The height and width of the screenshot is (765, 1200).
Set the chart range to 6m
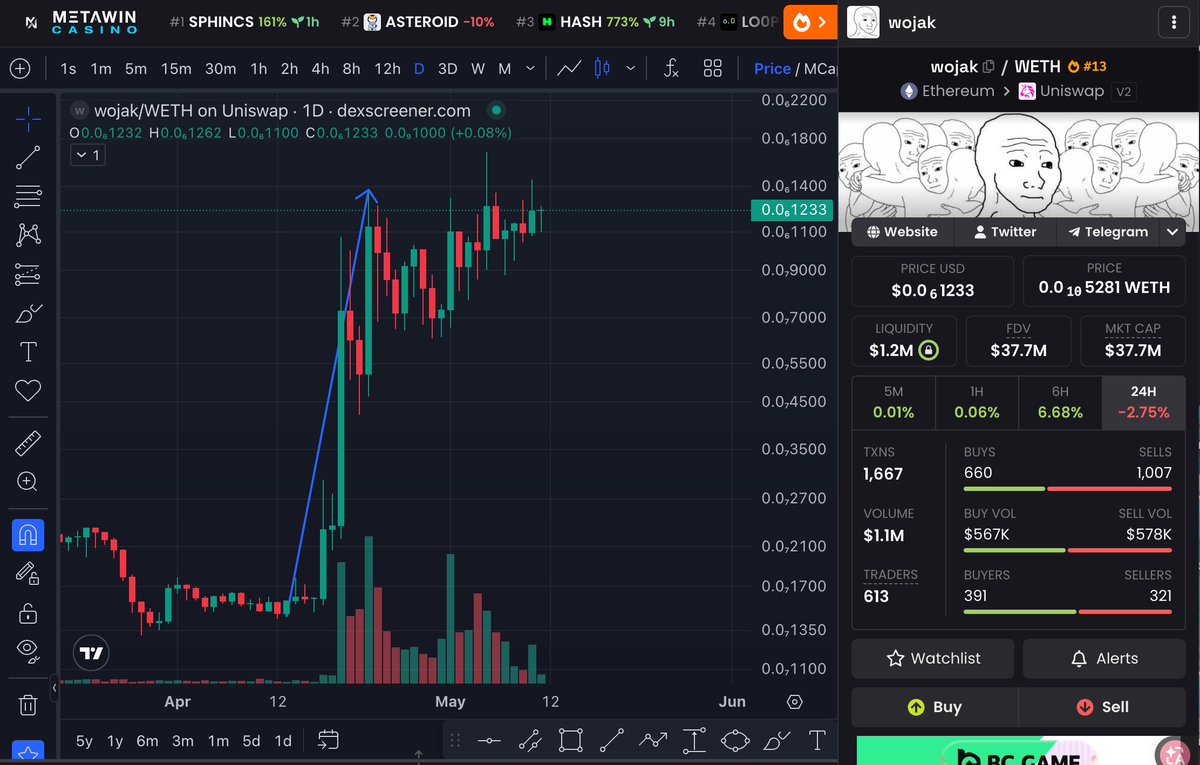(x=147, y=741)
